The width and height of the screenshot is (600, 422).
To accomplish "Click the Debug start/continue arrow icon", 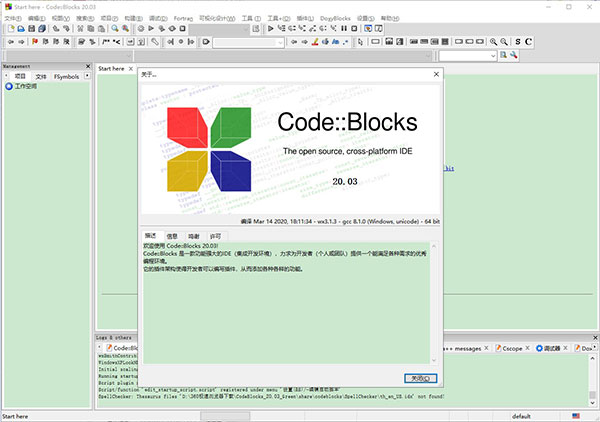I will coord(271,29).
